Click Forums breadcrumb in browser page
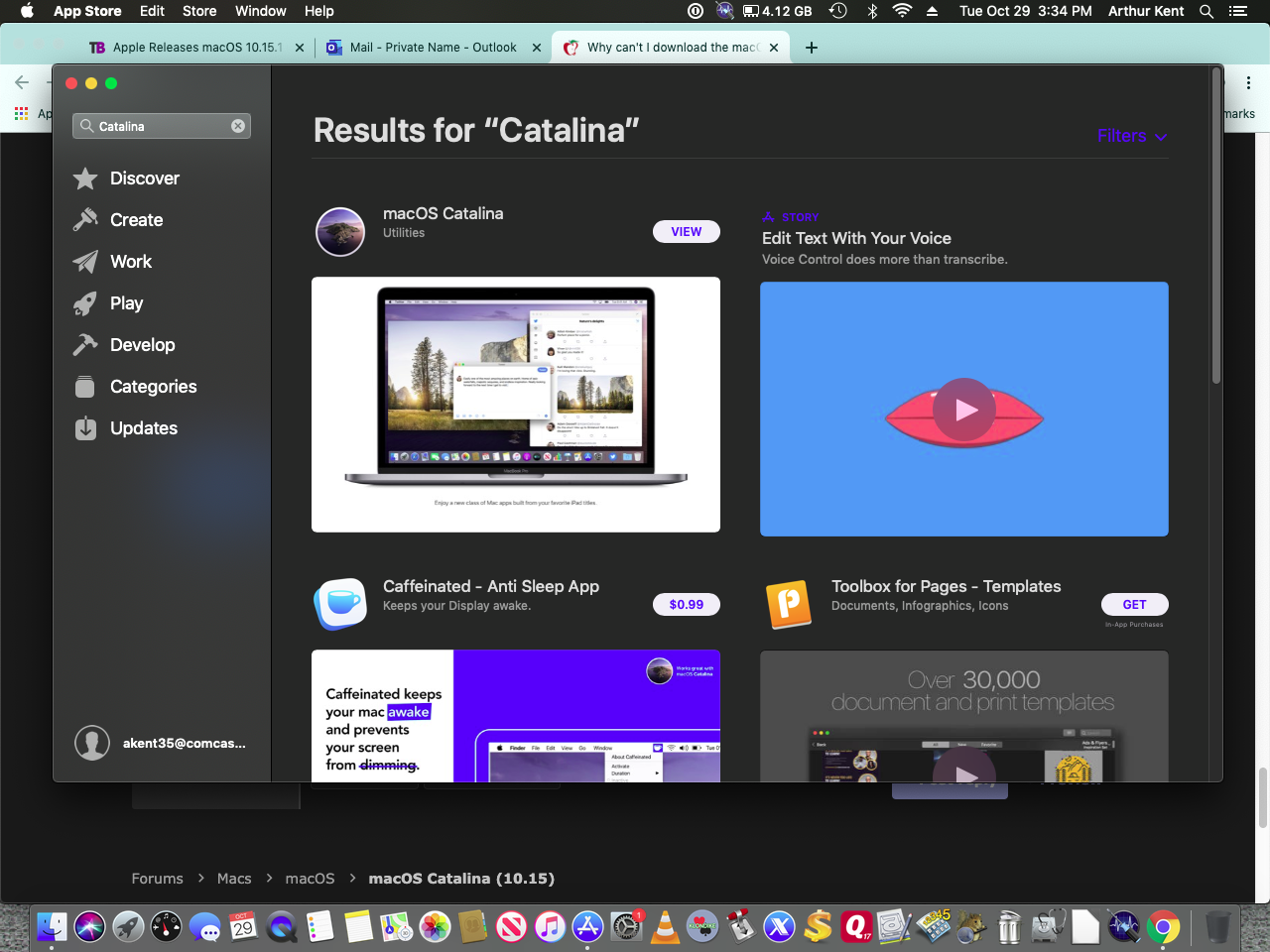This screenshot has width=1270, height=952. 158,879
